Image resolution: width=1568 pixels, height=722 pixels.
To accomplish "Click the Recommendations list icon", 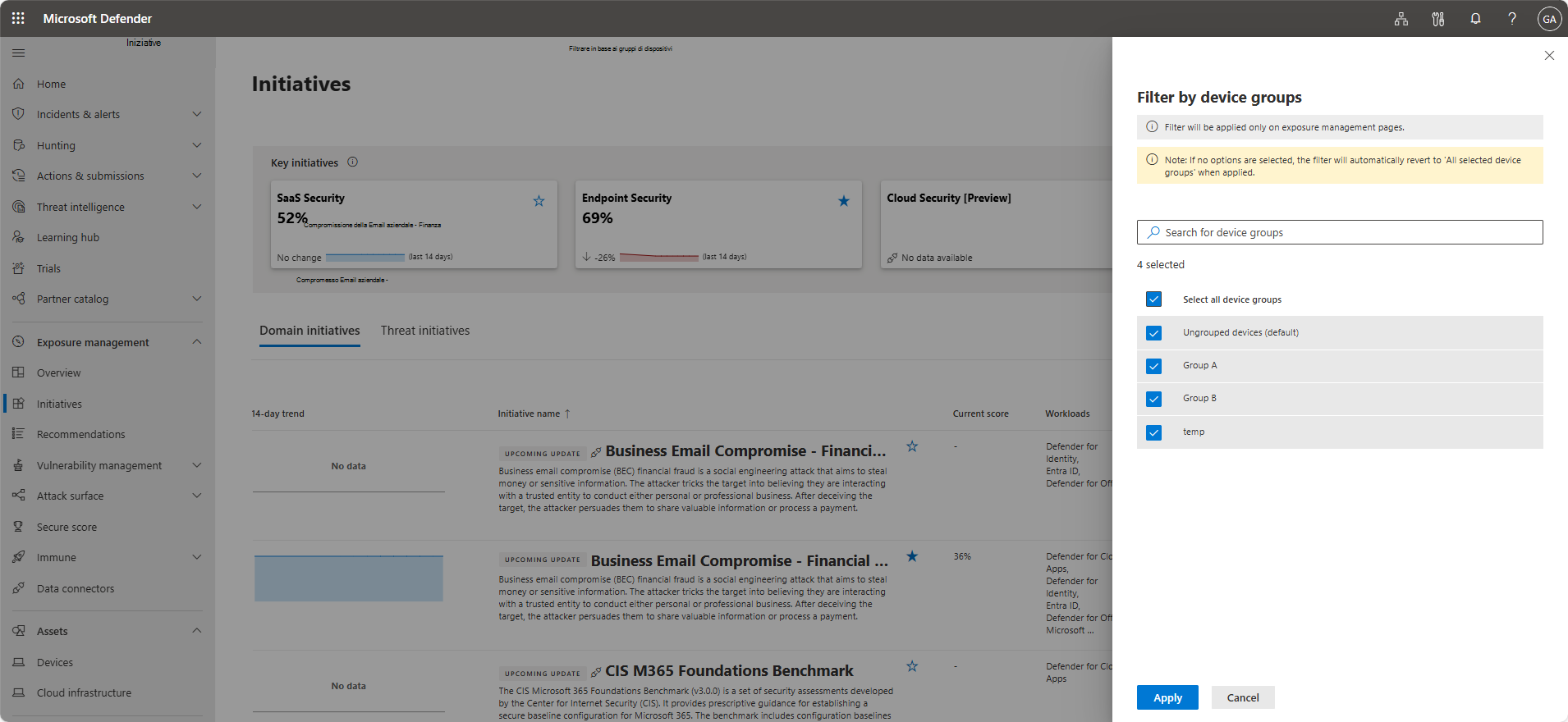I will click(x=18, y=434).
